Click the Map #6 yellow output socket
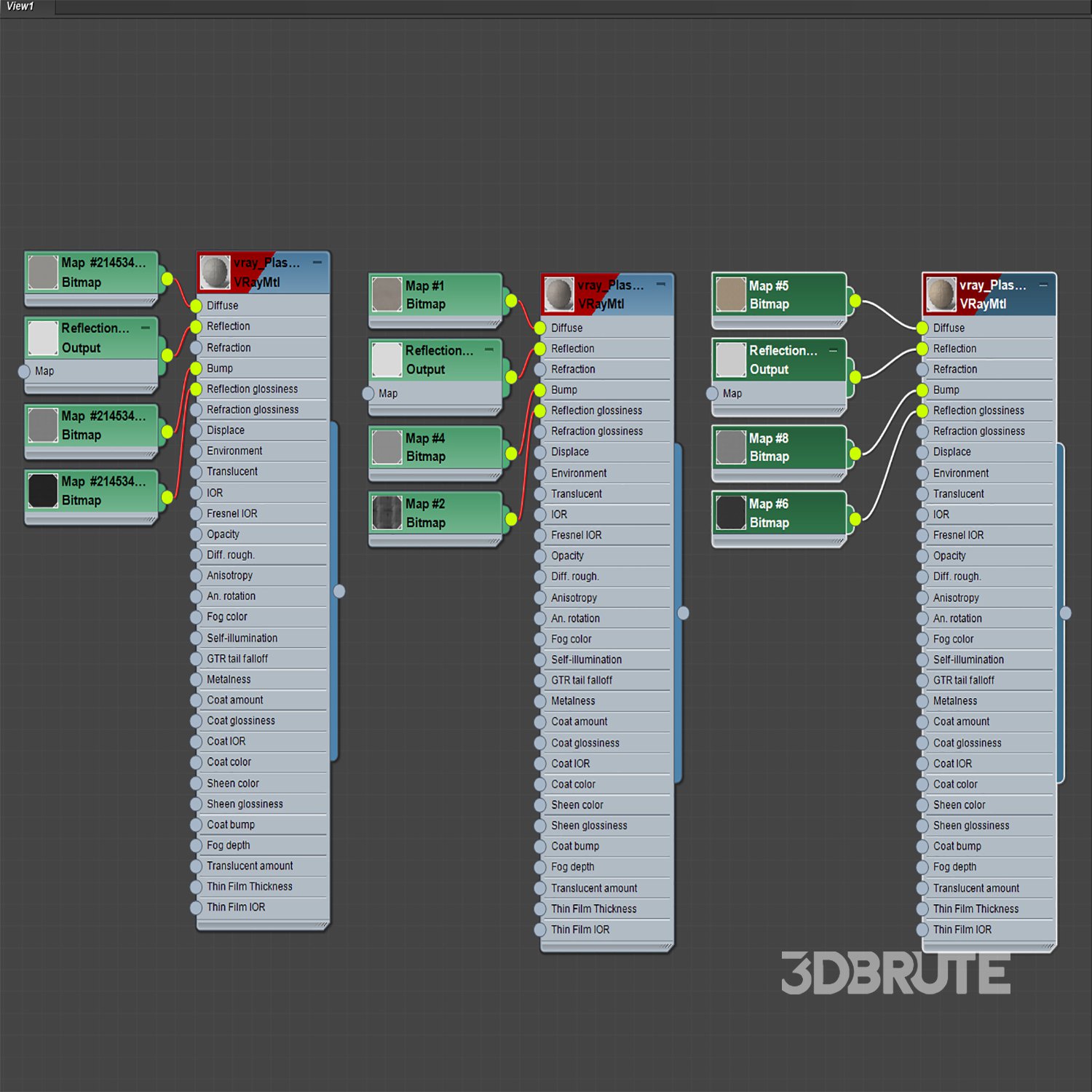The width and height of the screenshot is (1092, 1092). (855, 519)
